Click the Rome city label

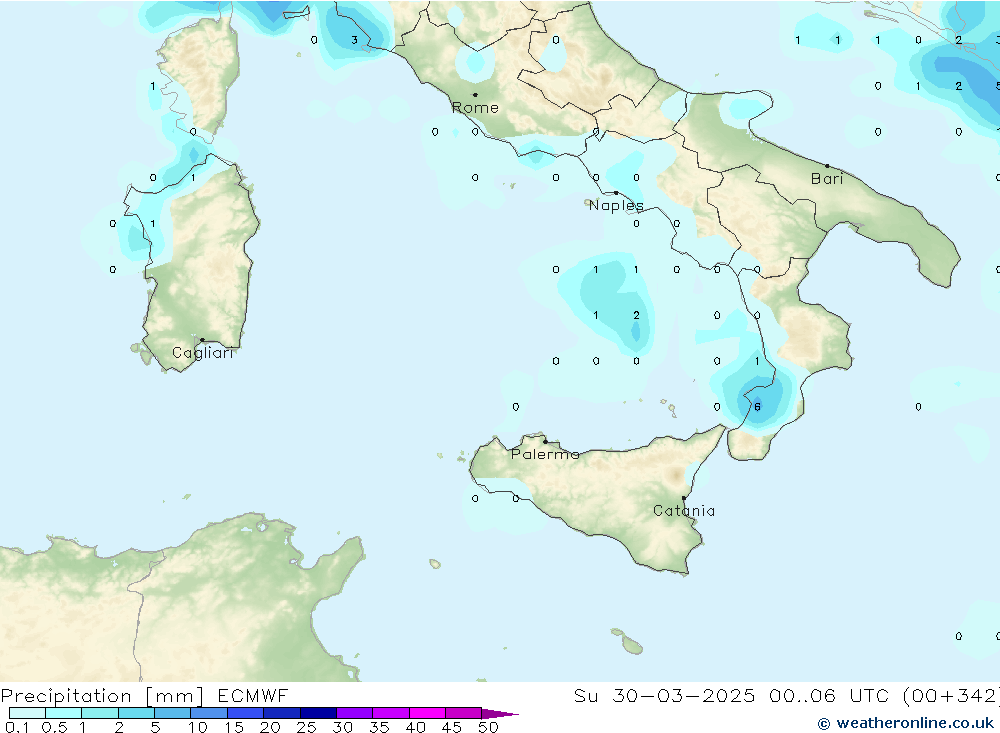[x=475, y=108]
